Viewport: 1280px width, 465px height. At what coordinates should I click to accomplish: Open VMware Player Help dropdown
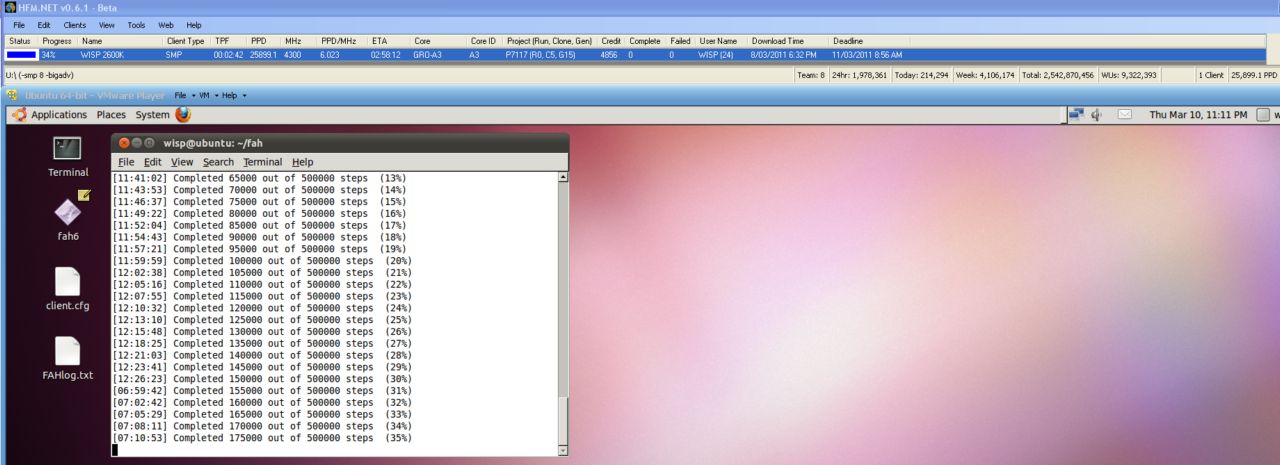(234, 95)
